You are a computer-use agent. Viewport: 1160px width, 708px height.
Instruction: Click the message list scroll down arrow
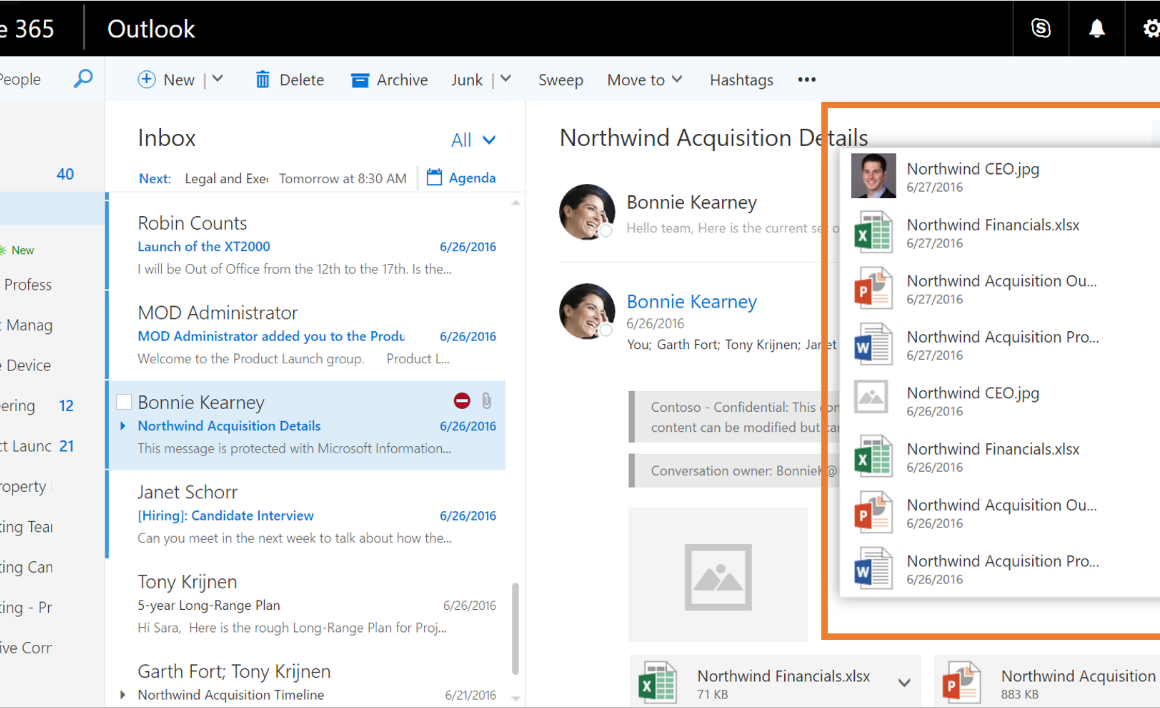tap(516, 698)
